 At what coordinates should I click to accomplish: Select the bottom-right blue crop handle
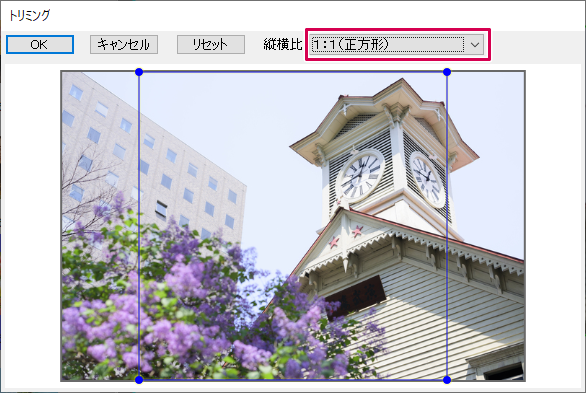click(447, 380)
